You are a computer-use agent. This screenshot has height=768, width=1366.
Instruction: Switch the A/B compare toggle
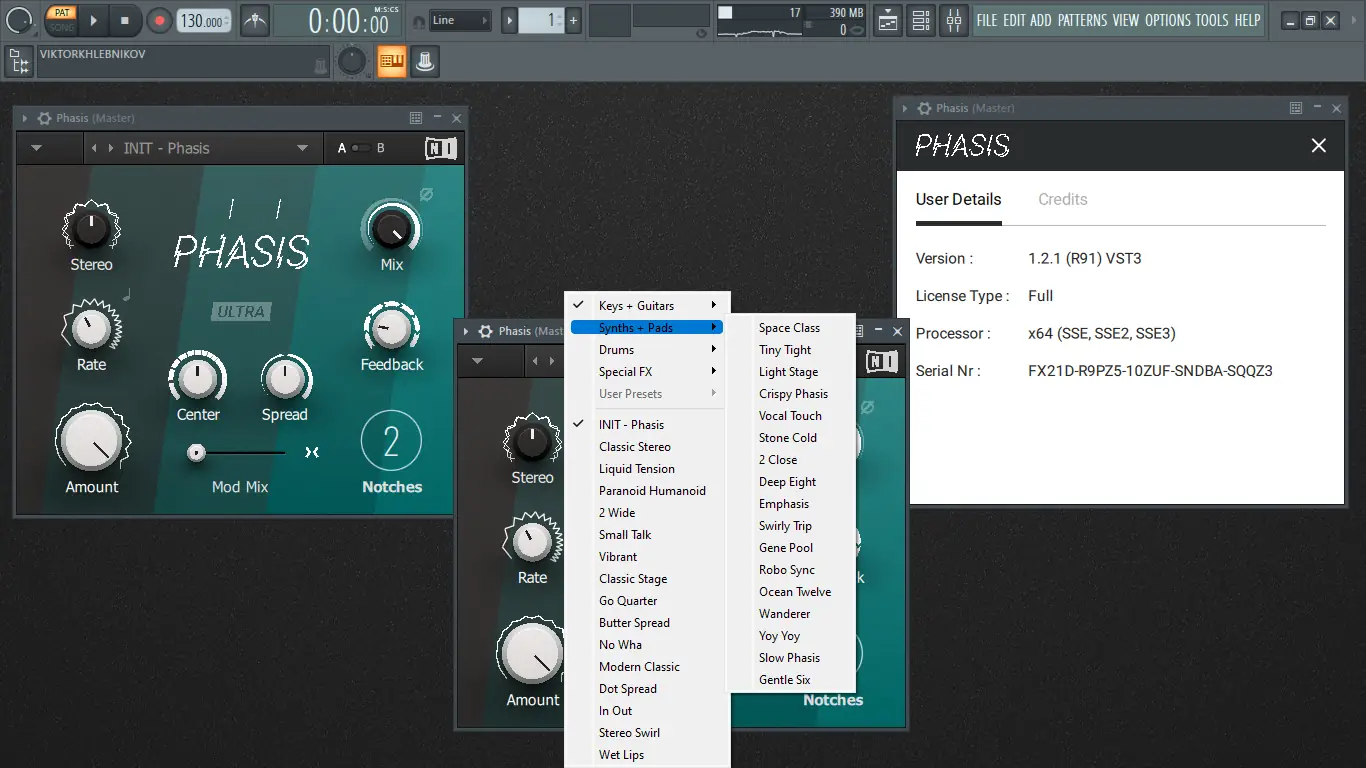point(361,148)
